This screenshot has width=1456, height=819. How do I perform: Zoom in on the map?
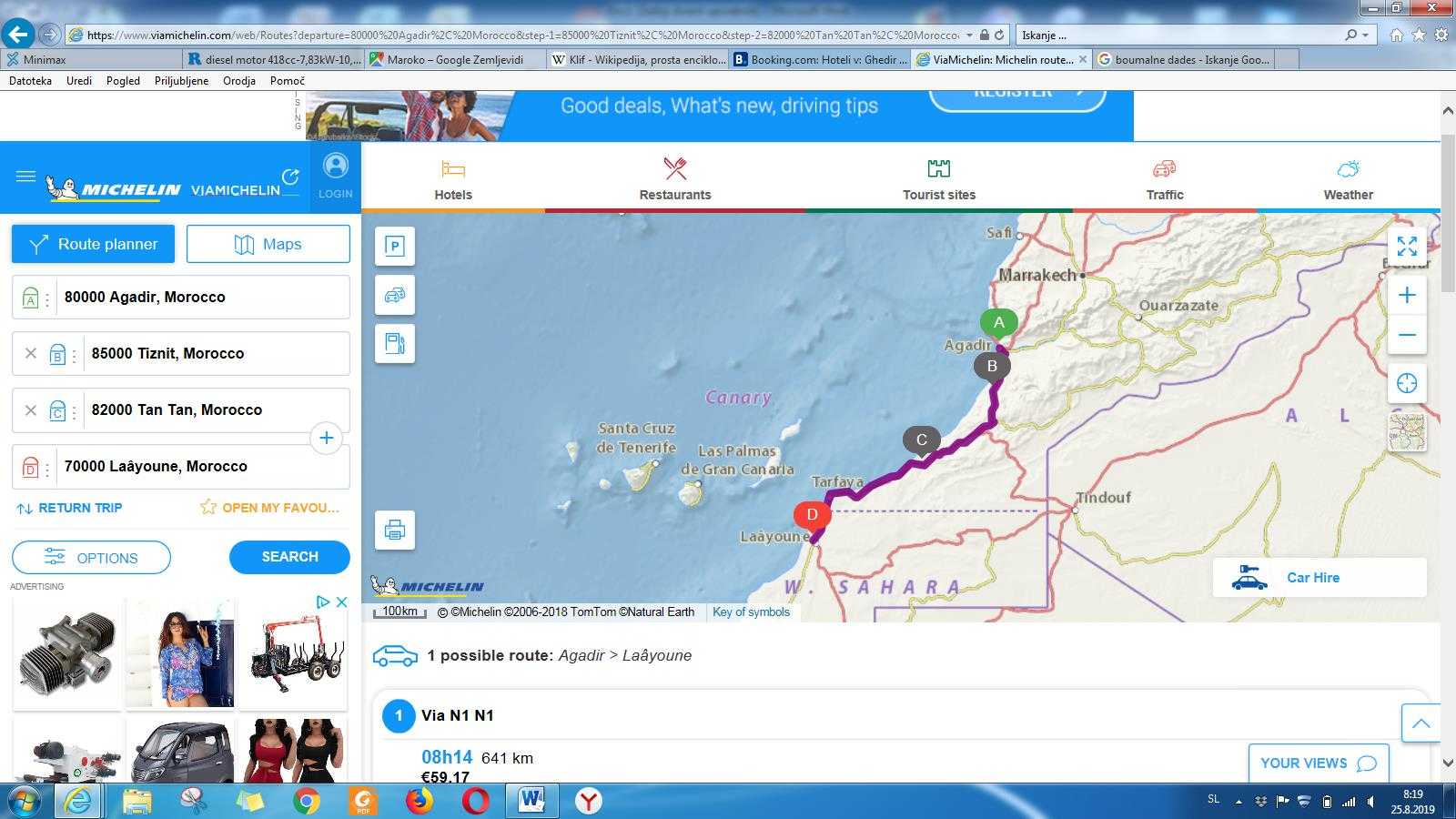coord(1407,295)
